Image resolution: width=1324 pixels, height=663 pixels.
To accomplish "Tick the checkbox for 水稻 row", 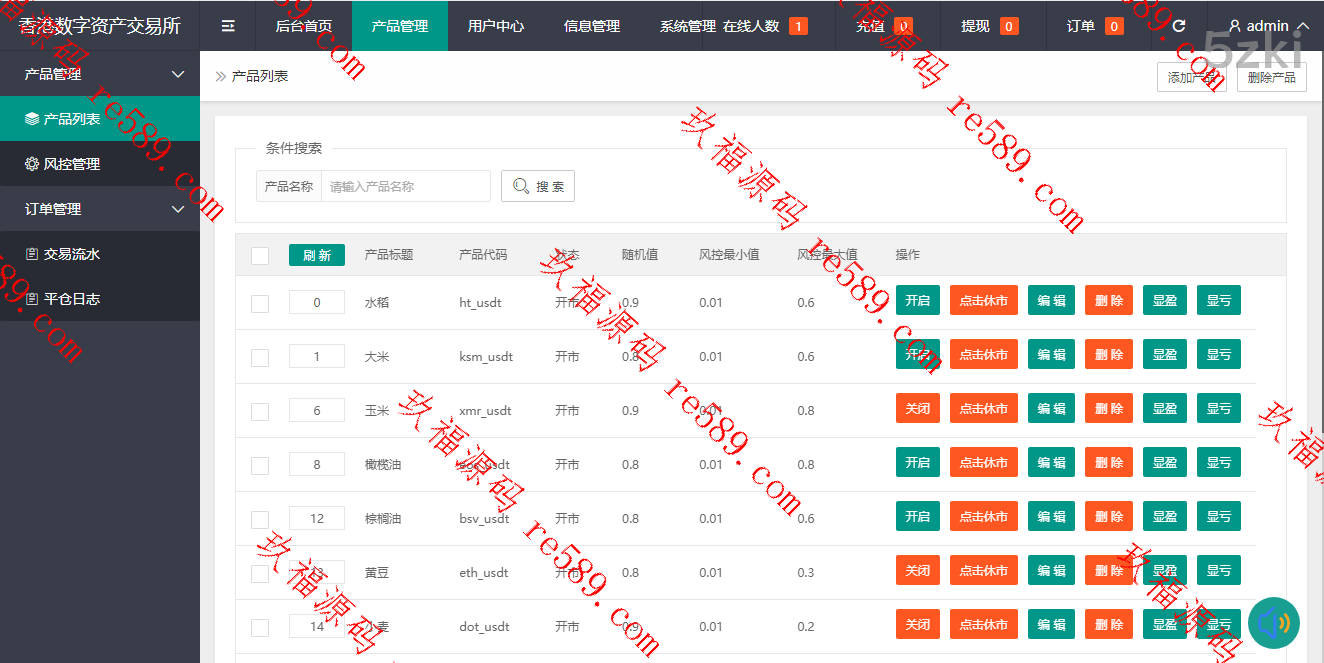I will click(260, 303).
